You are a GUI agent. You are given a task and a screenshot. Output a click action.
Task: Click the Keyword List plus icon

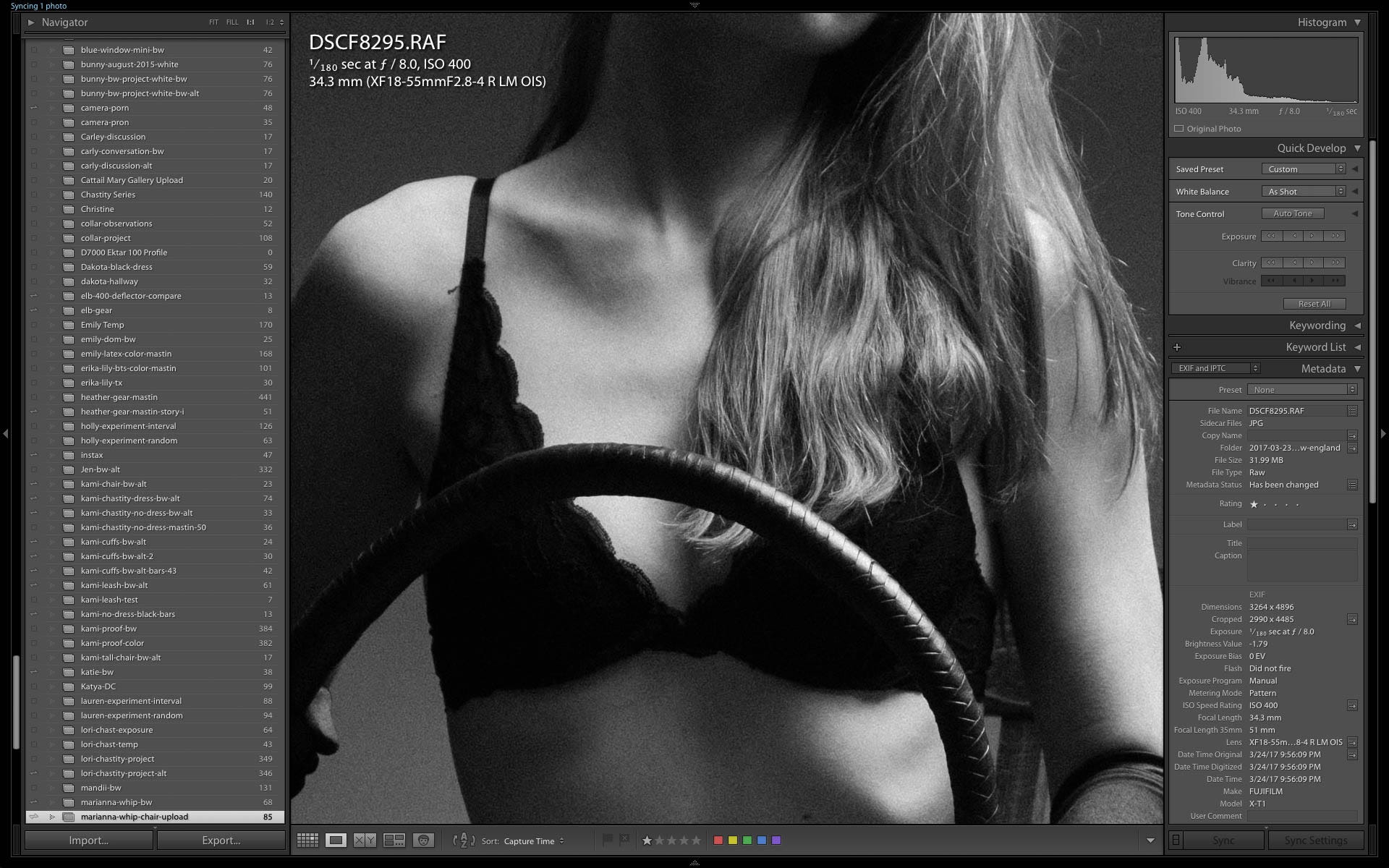click(x=1177, y=347)
